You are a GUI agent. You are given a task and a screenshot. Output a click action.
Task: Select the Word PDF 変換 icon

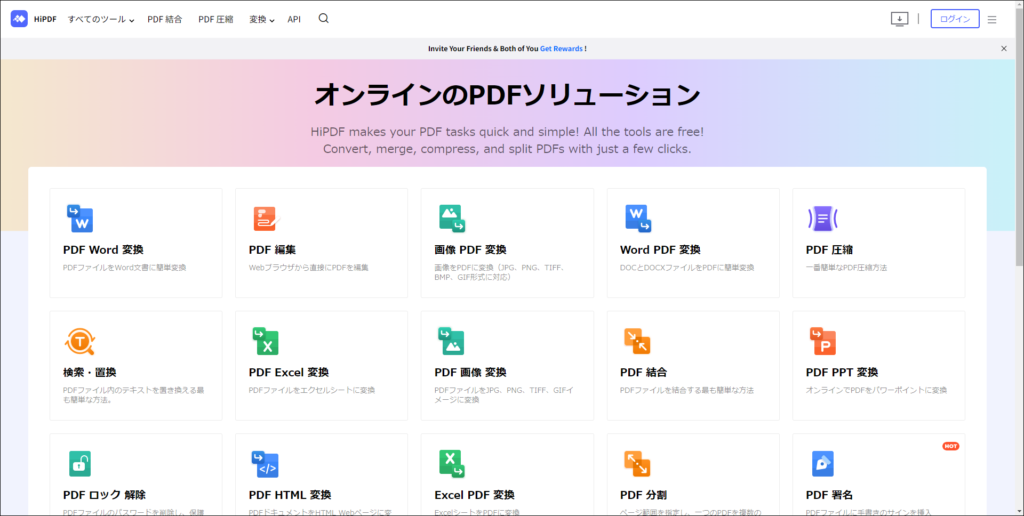[637, 219]
